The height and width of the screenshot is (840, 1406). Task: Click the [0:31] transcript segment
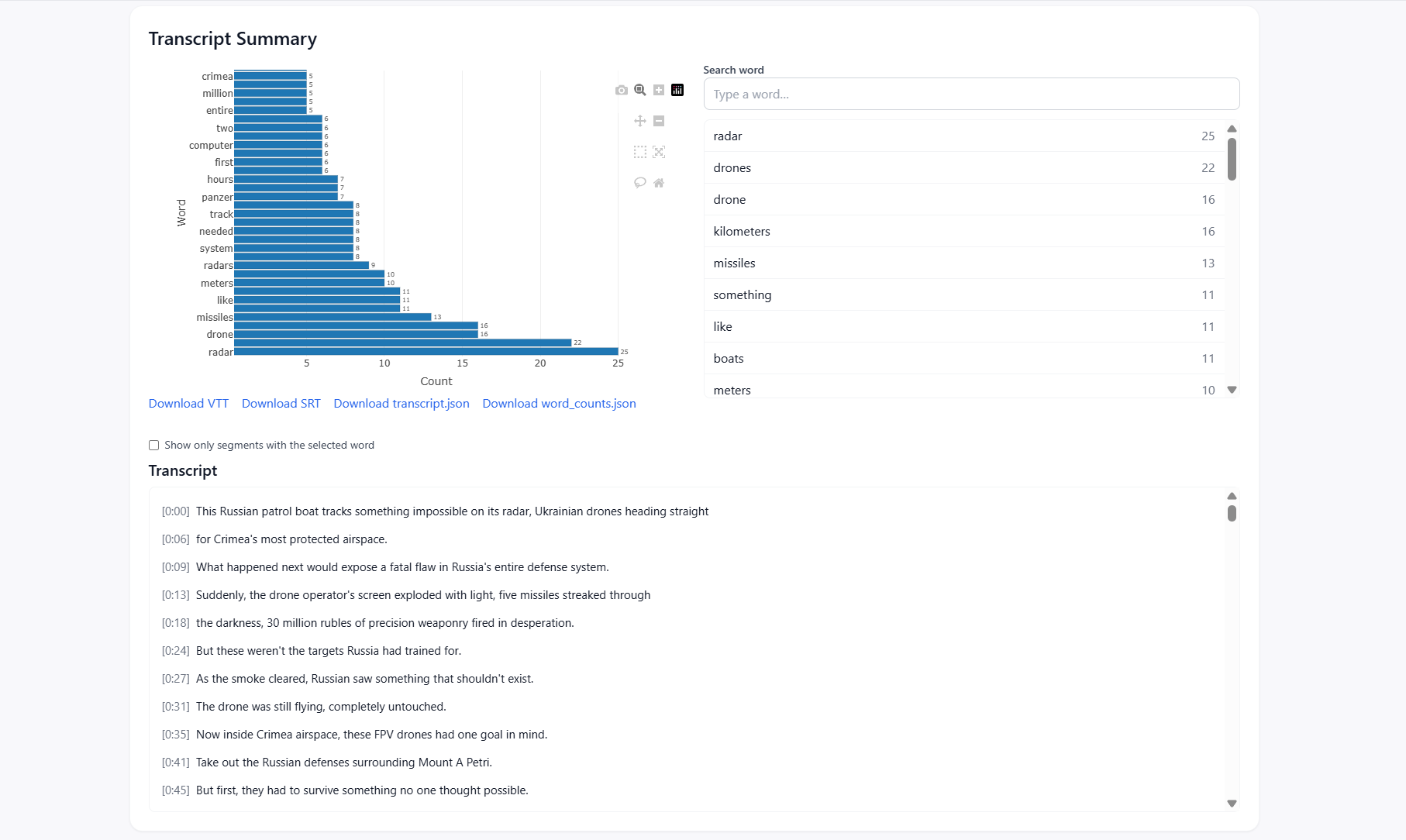click(321, 707)
